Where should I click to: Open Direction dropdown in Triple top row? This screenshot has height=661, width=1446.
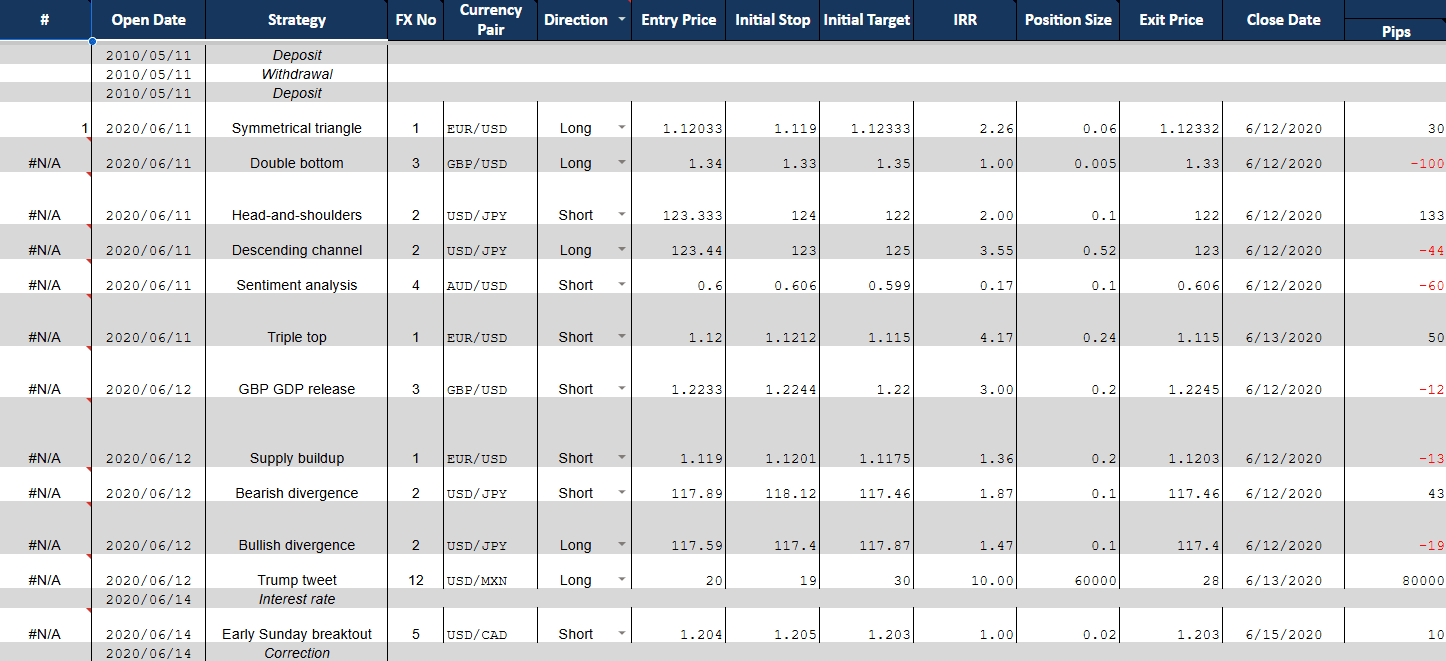pos(622,337)
